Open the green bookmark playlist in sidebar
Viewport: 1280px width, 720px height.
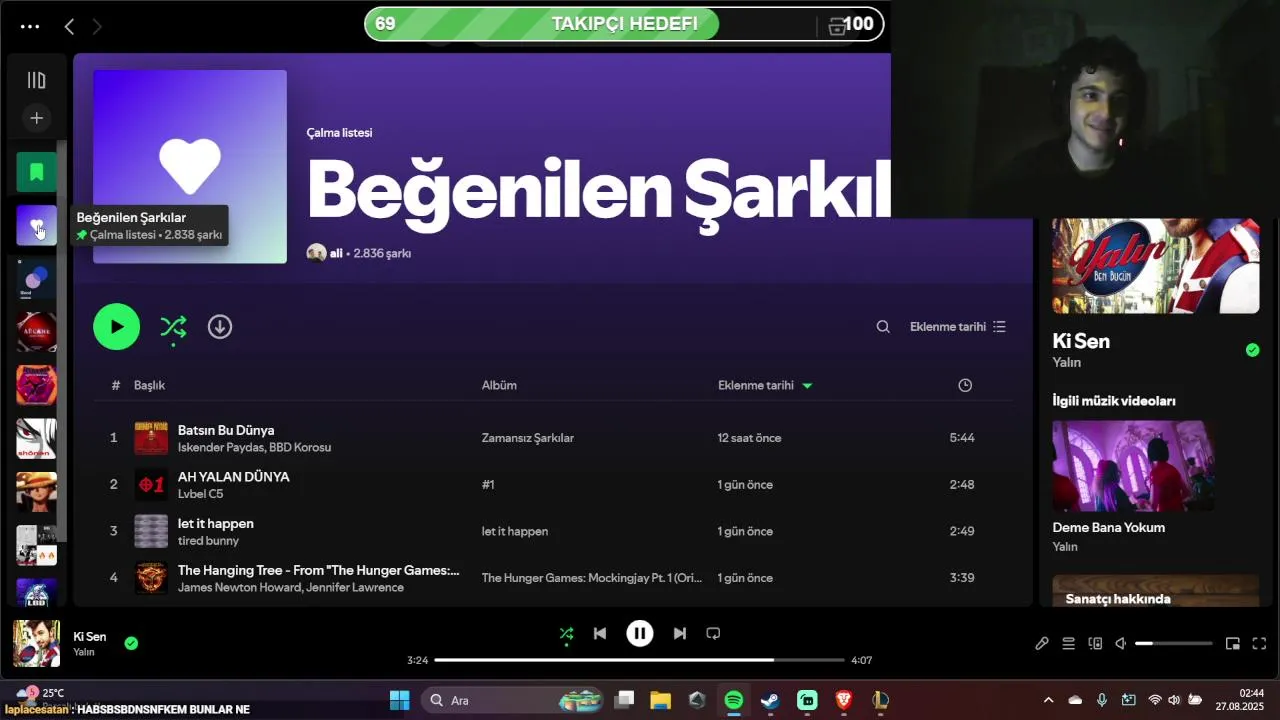(36, 172)
